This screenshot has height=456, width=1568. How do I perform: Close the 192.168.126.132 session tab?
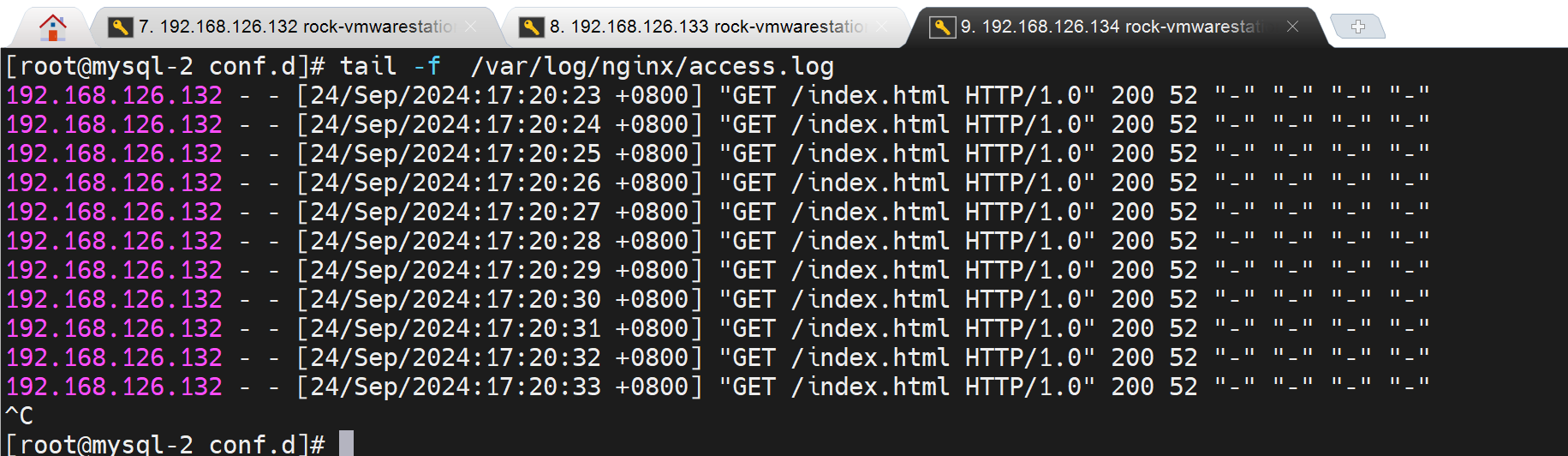pos(470,27)
